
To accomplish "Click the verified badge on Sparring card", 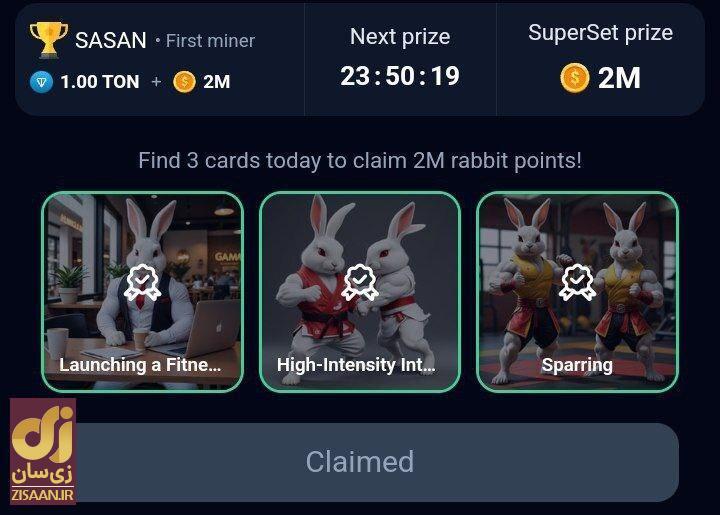I will [577, 282].
